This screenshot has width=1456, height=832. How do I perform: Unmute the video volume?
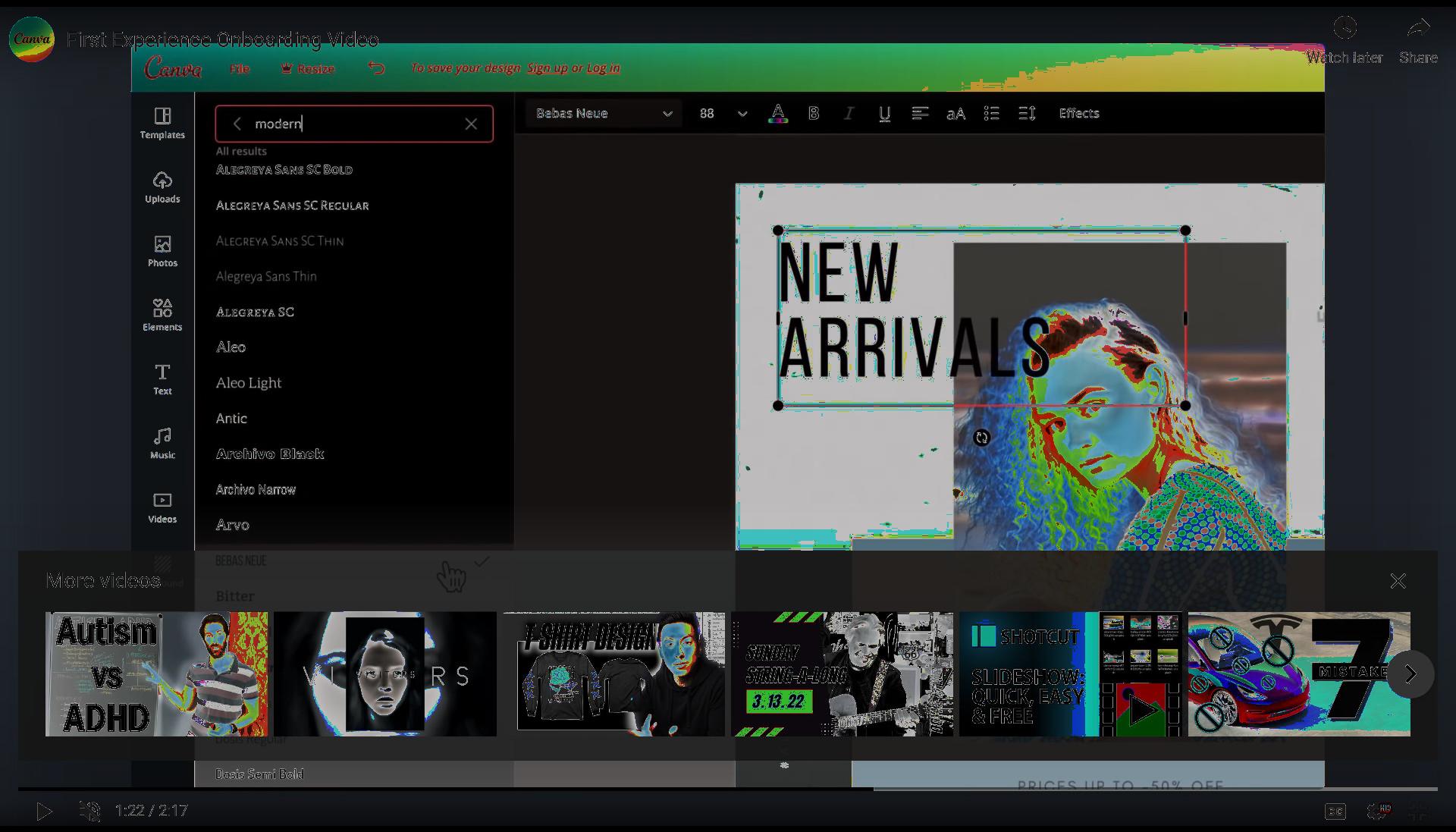pyautogui.click(x=89, y=811)
